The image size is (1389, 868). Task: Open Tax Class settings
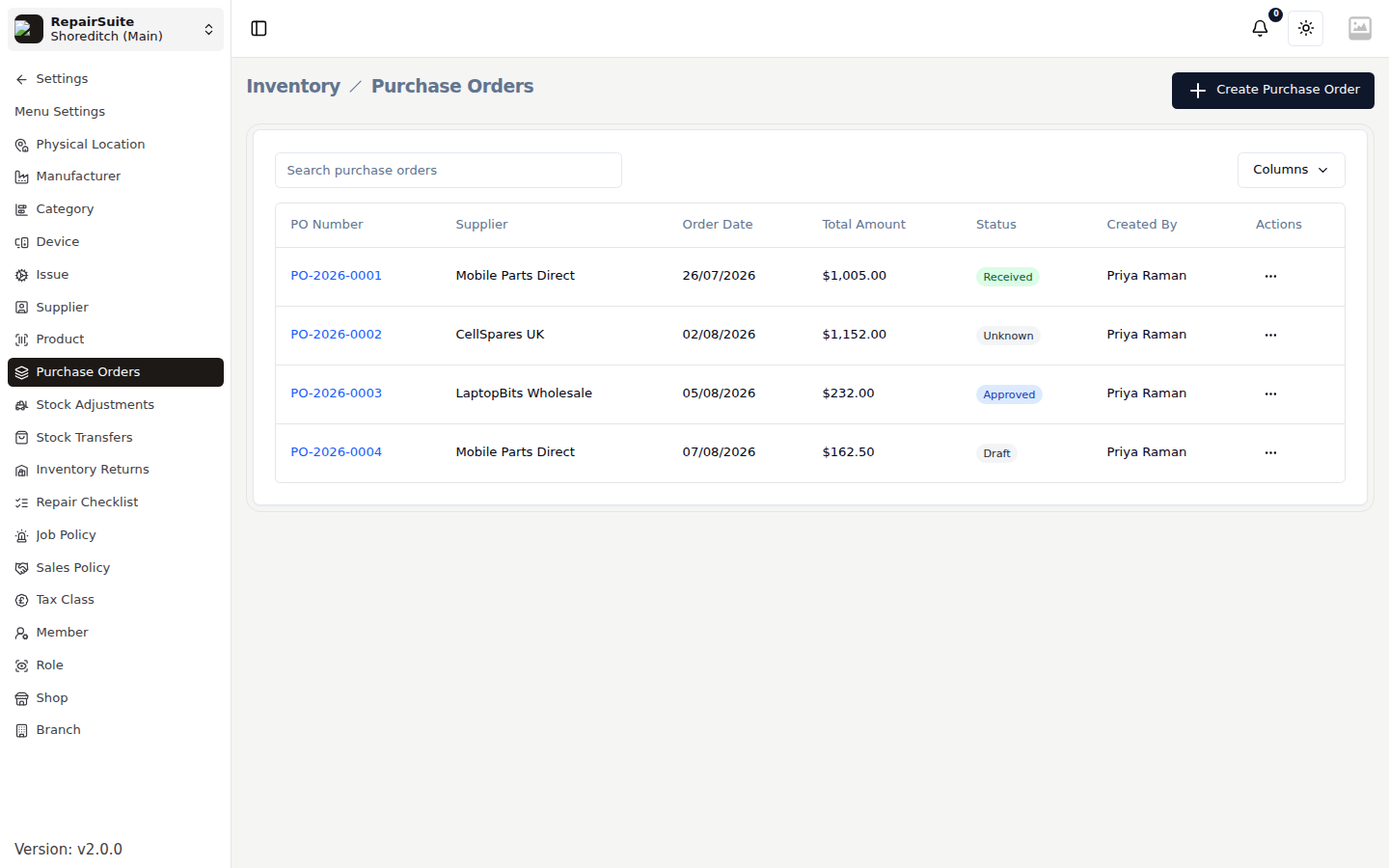[x=116, y=600]
